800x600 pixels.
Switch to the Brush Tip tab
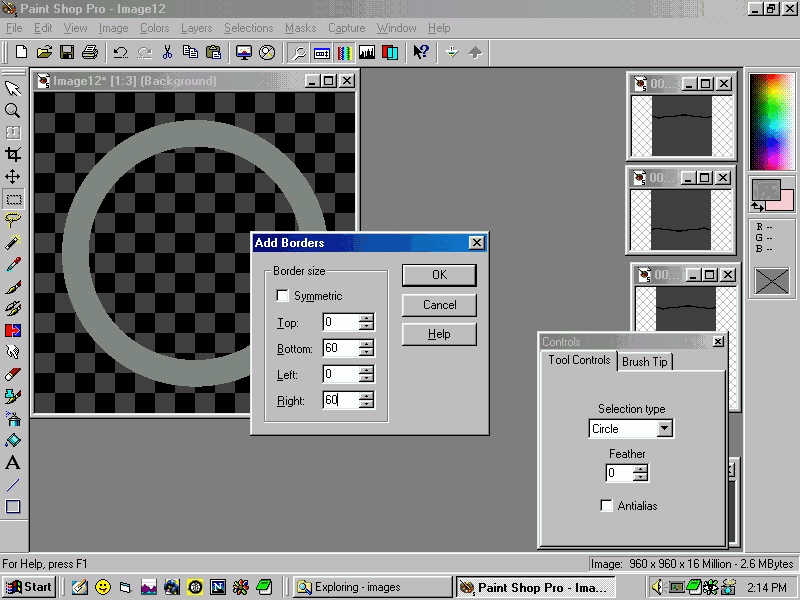point(644,362)
